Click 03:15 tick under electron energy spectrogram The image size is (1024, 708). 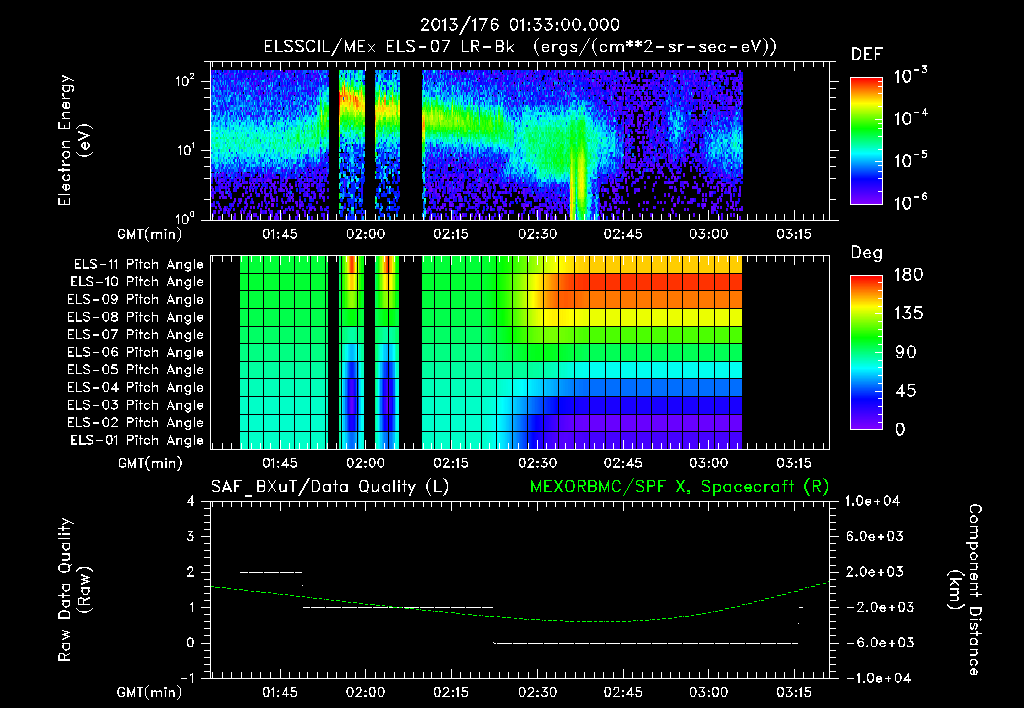click(x=794, y=234)
